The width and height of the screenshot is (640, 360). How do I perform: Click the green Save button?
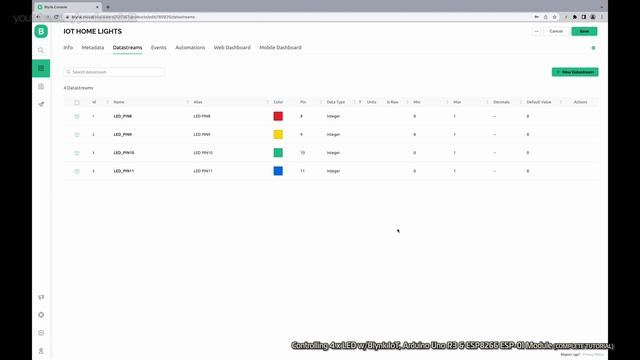tap(584, 31)
